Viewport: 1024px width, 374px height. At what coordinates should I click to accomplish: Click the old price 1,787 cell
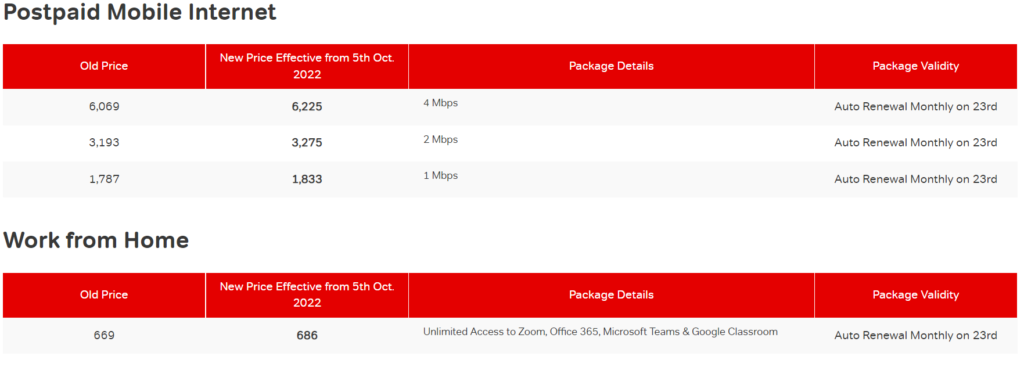[104, 179]
